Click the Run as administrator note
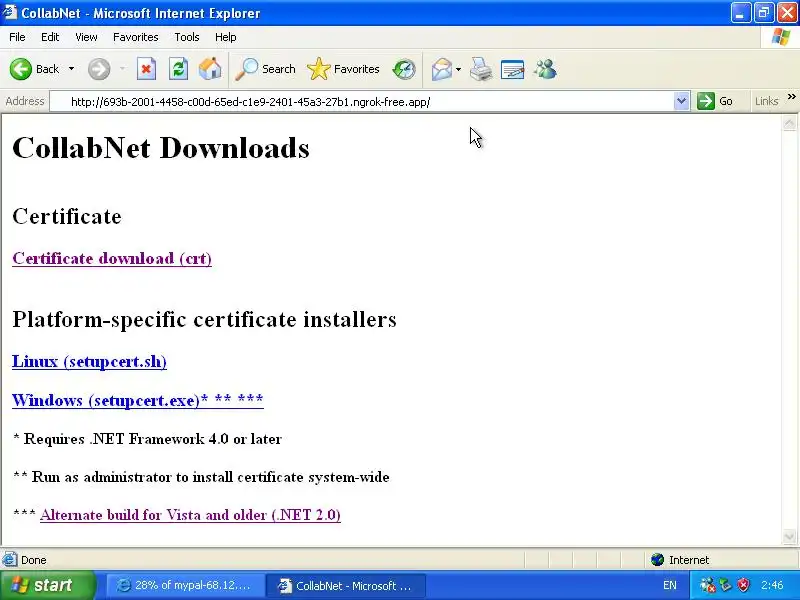 (201, 477)
